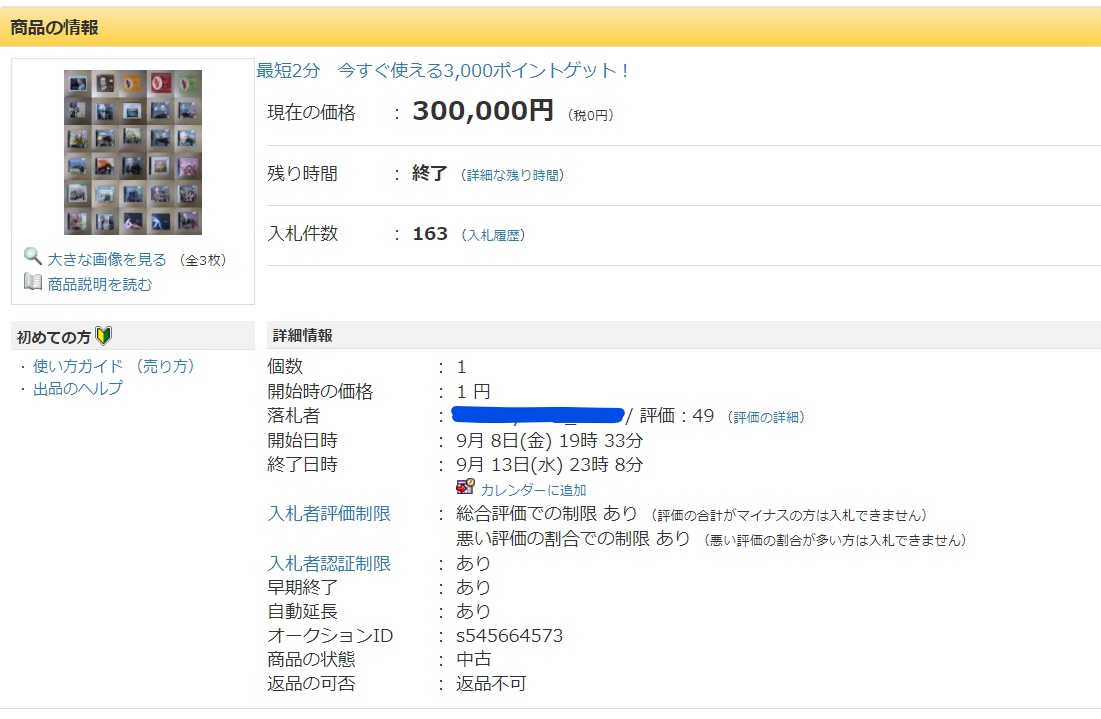
Task: Select the カレンダーに追加 link
Action: tap(533, 490)
